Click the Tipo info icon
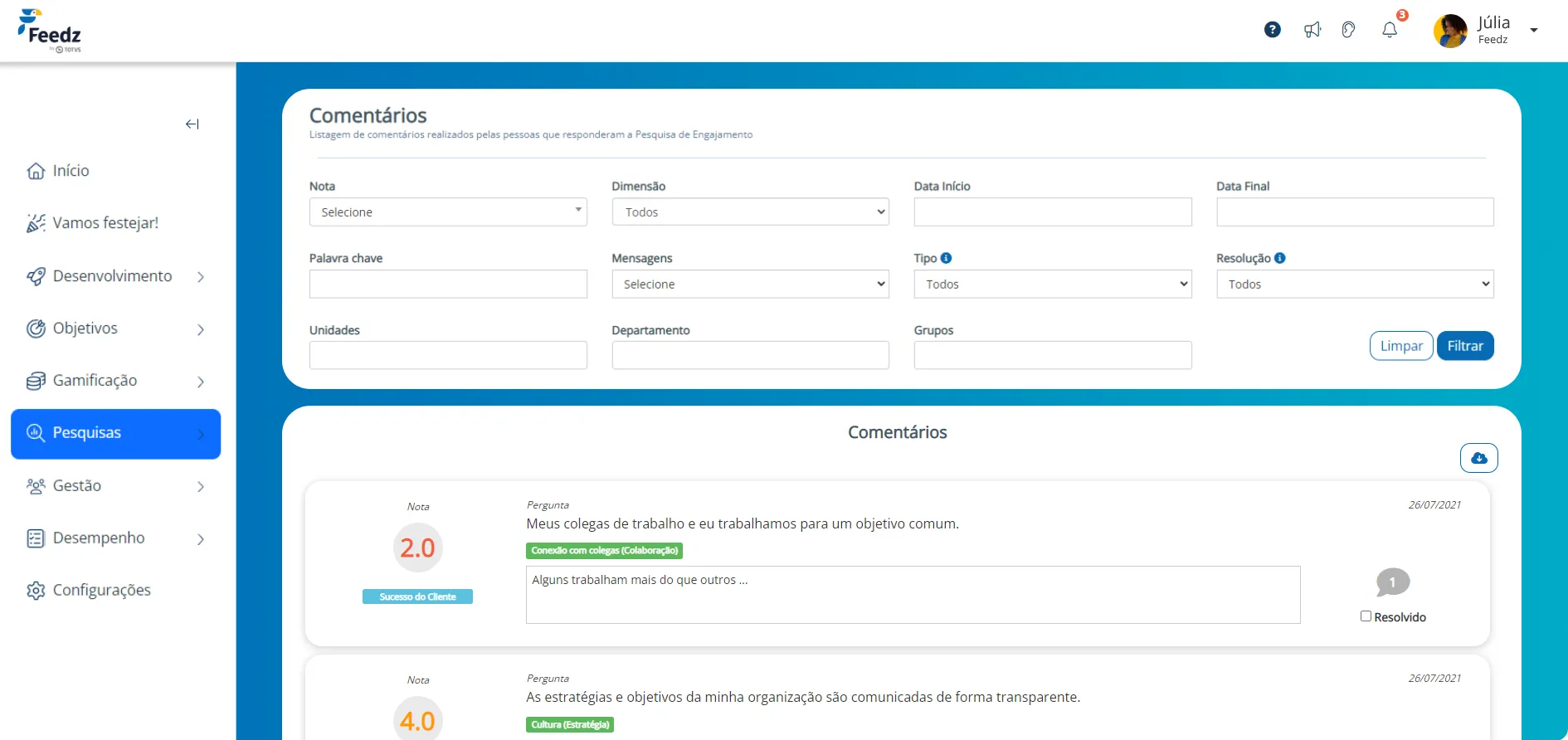1568x740 pixels. point(947,258)
